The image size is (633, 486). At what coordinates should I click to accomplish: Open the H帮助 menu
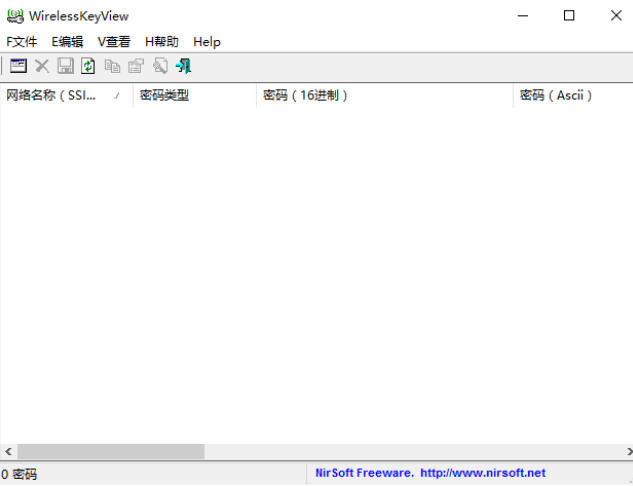[161, 42]
